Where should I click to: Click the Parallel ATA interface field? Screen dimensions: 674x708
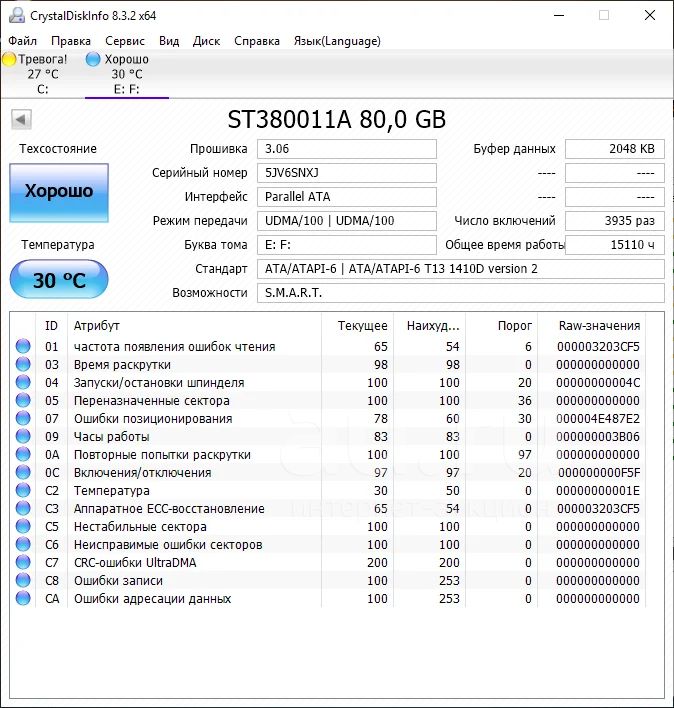[347, 197]
